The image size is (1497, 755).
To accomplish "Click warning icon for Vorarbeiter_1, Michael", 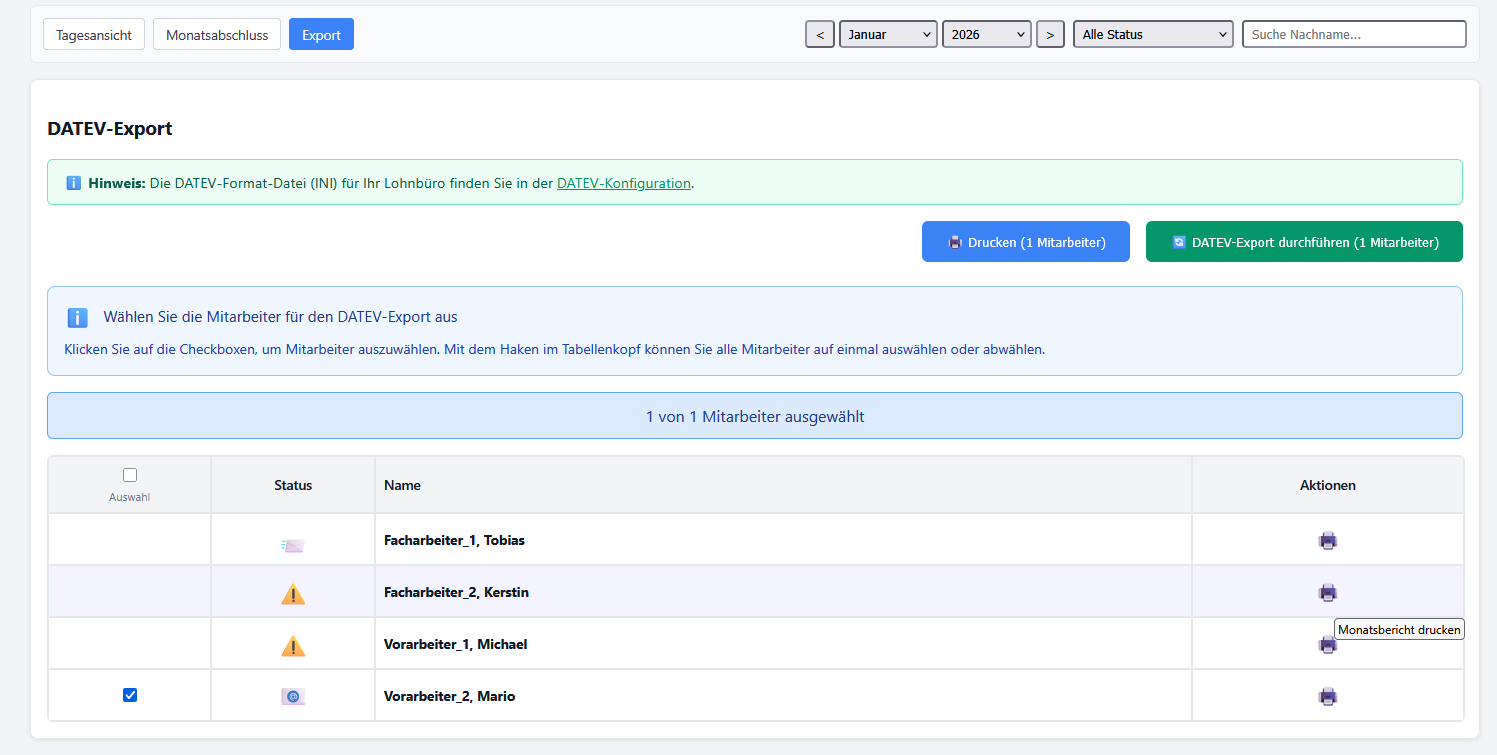I will pyautogui.click(x=293, y=646).
